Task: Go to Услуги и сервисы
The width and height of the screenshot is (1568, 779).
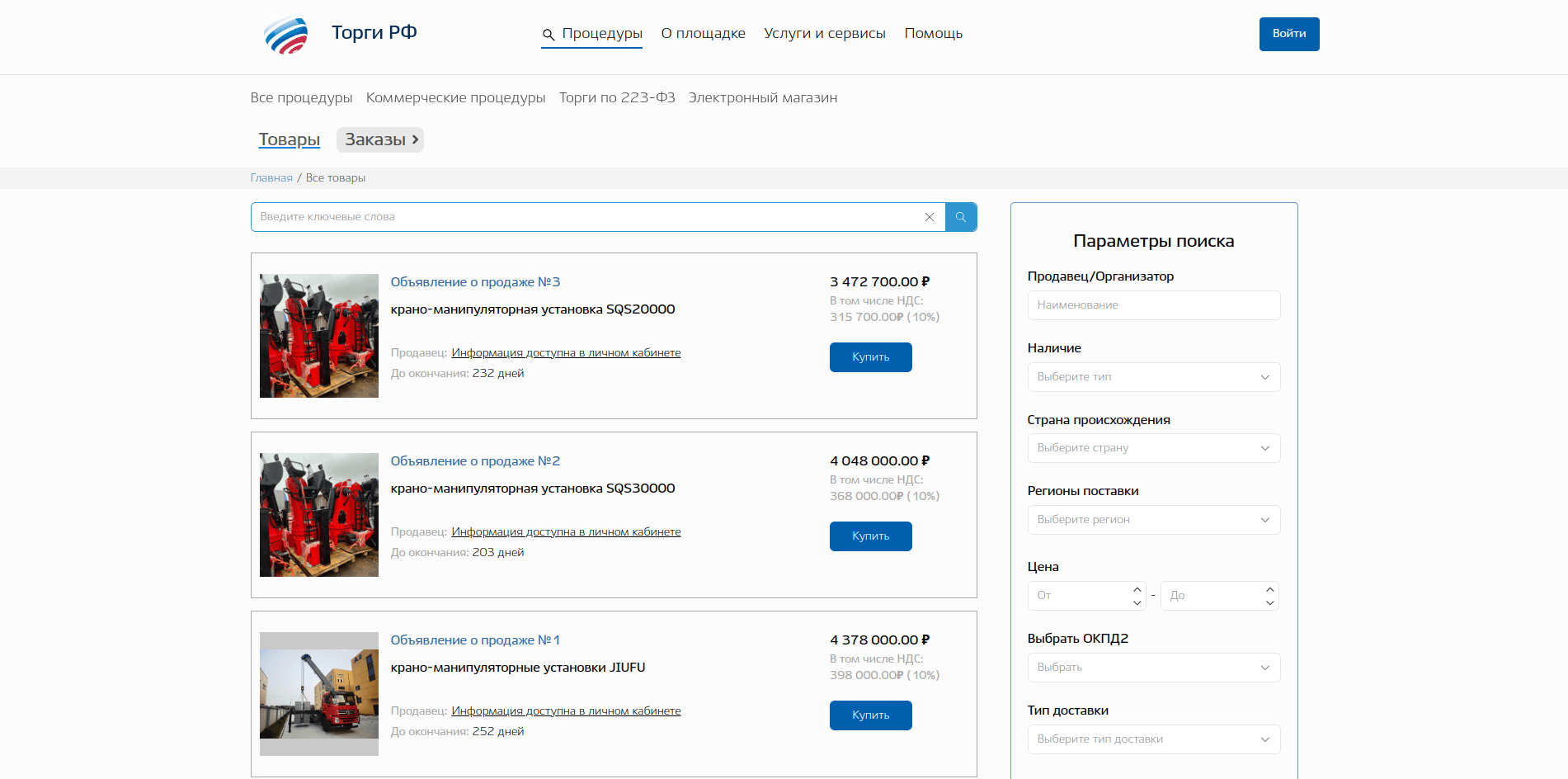Action: tap(825, 33)
